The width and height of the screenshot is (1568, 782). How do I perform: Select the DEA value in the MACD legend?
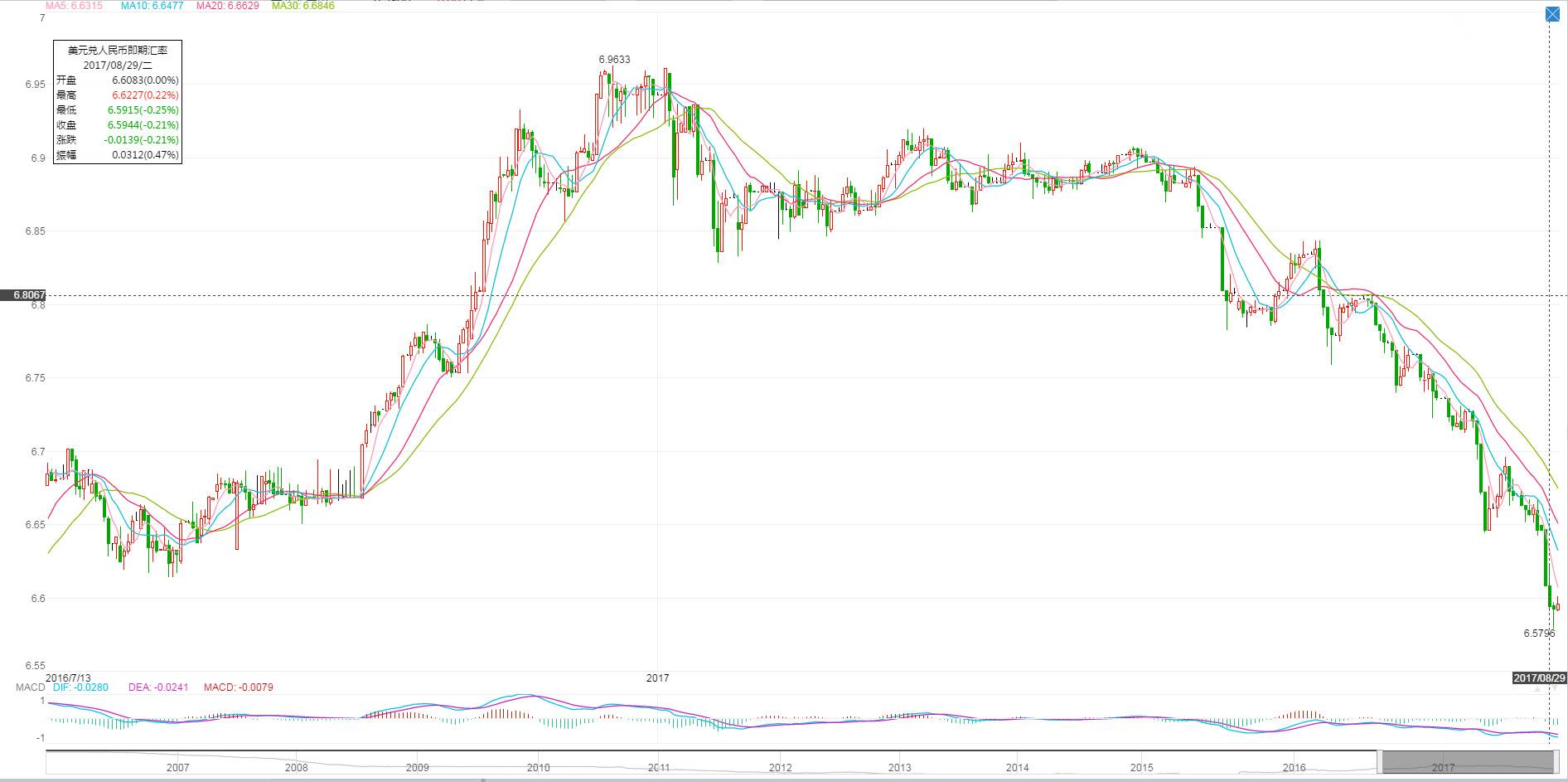click(x=159, y=687)
